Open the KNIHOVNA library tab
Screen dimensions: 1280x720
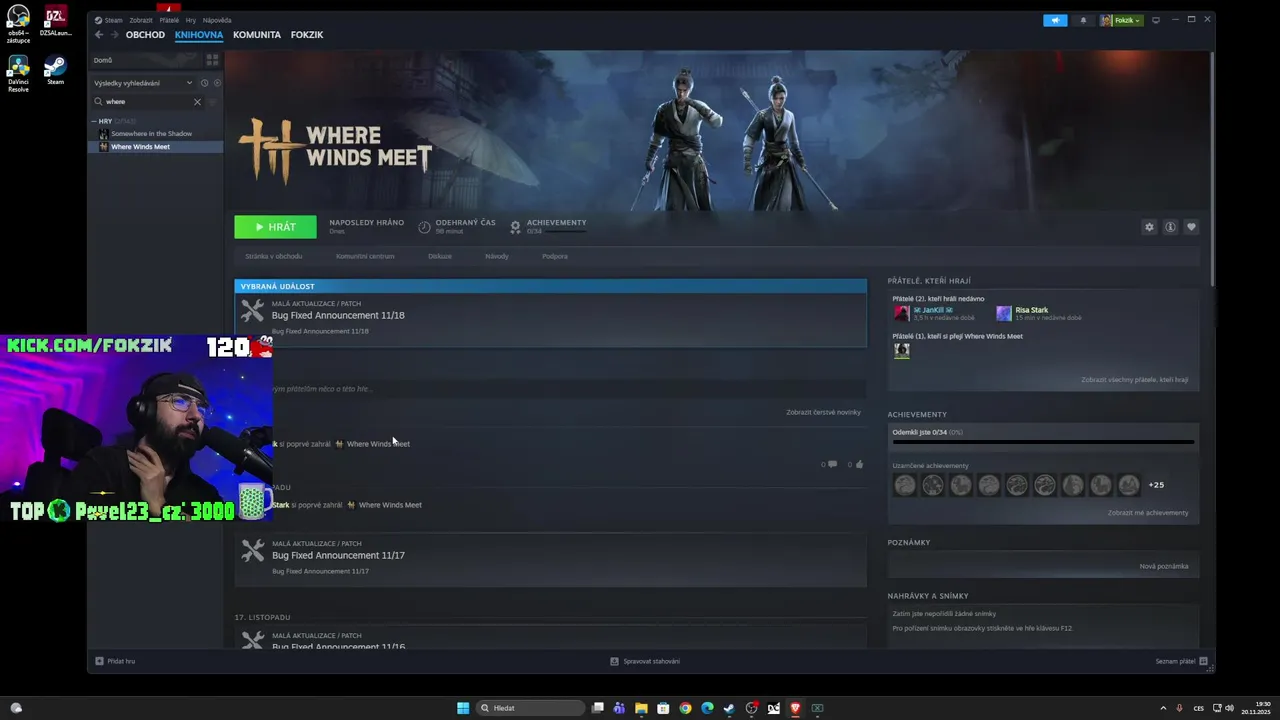point(199,35)
